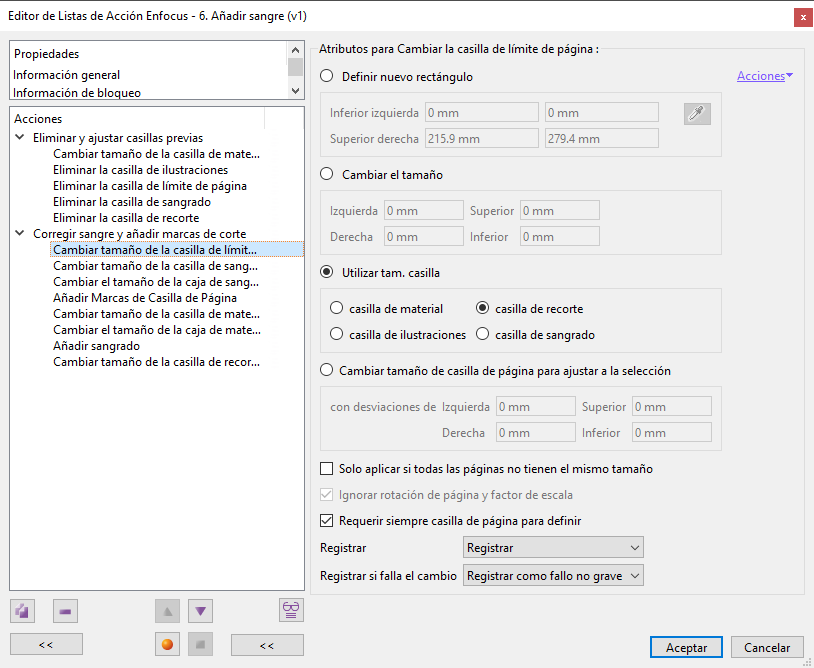Click the Superior derecha 279.4 mm field
The width and height of the screenshot is (814, 668).
coord(602,139)
